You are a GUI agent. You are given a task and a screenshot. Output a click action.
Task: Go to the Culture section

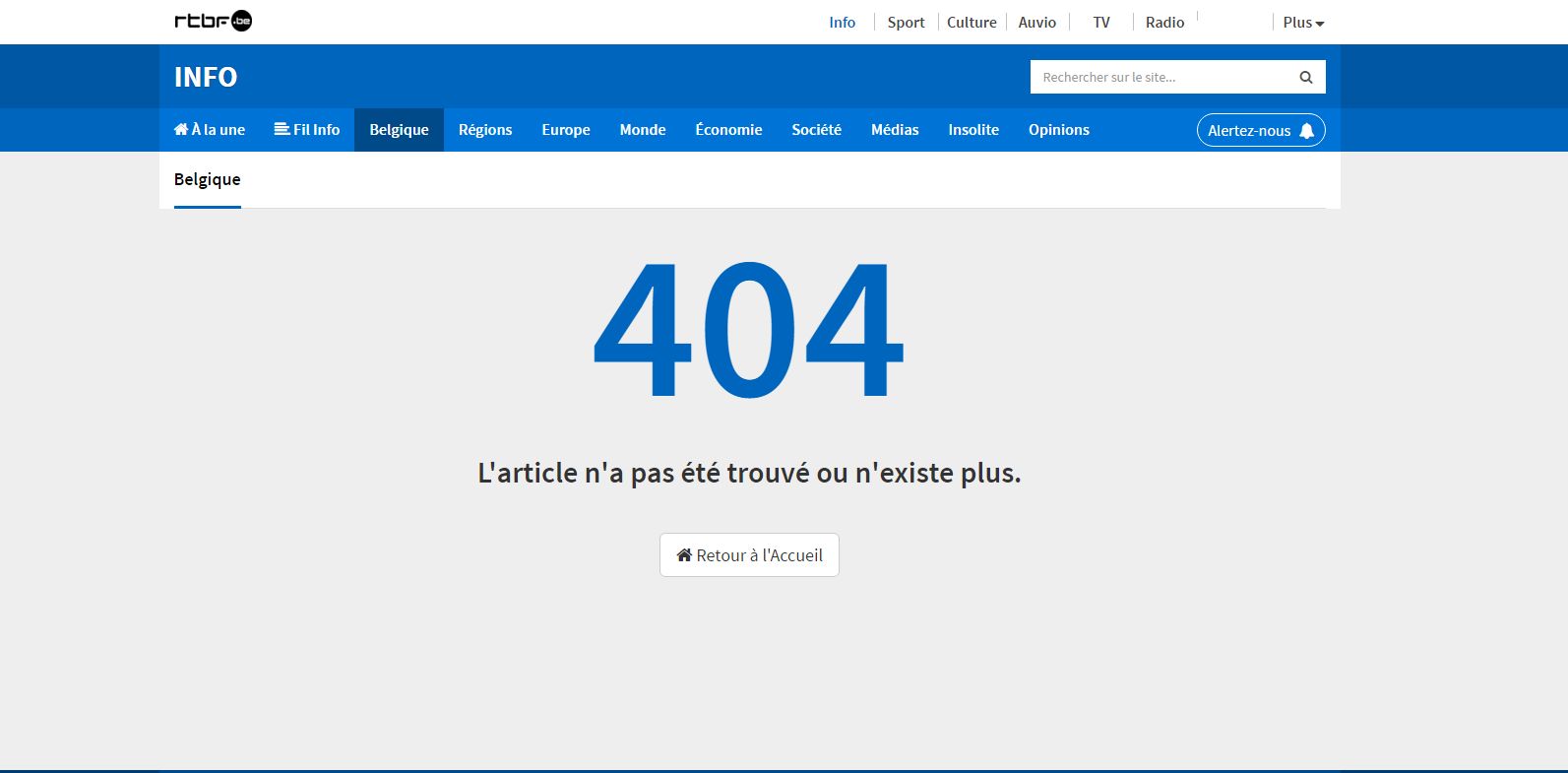(972, 23)
